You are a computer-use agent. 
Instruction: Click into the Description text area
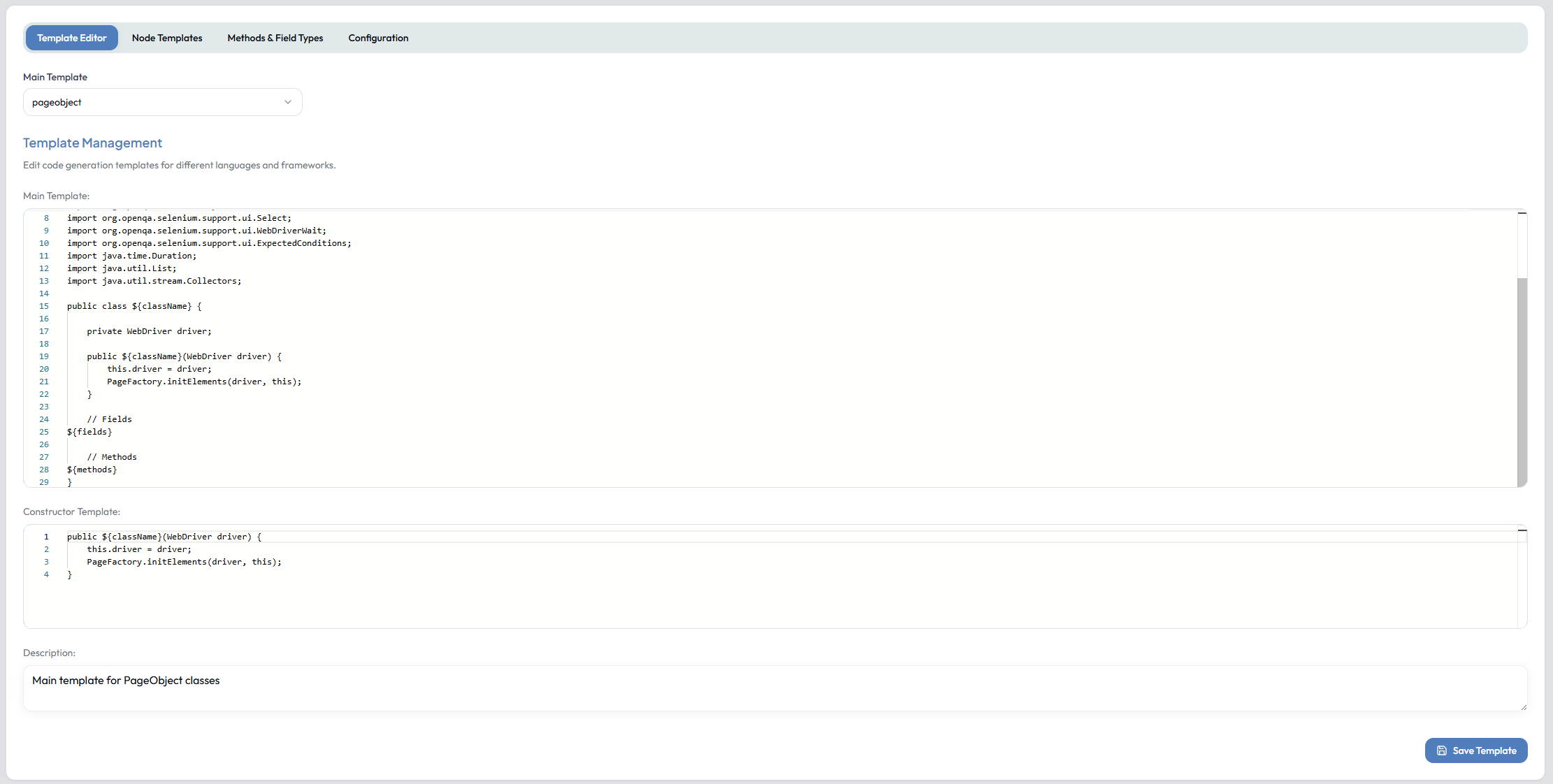(x=775, y=688)
